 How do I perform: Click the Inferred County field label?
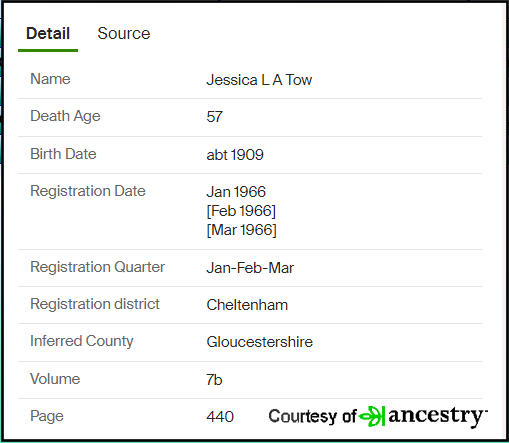(82, 341)
